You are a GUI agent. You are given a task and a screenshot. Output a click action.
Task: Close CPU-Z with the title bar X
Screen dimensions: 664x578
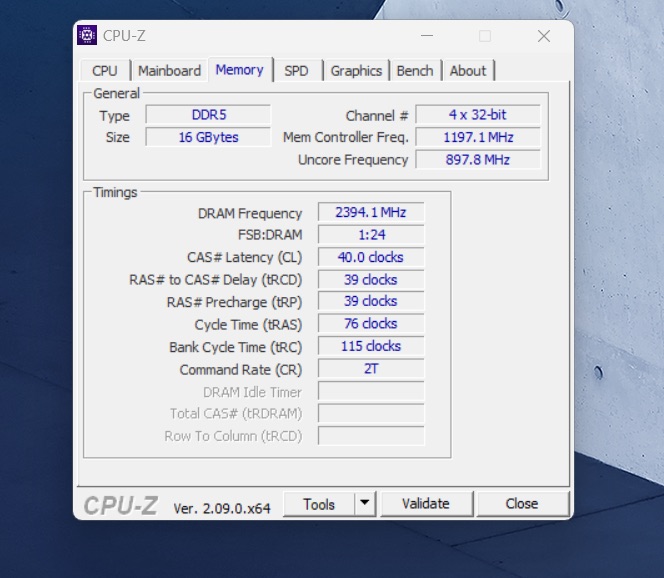click(544, 36)
